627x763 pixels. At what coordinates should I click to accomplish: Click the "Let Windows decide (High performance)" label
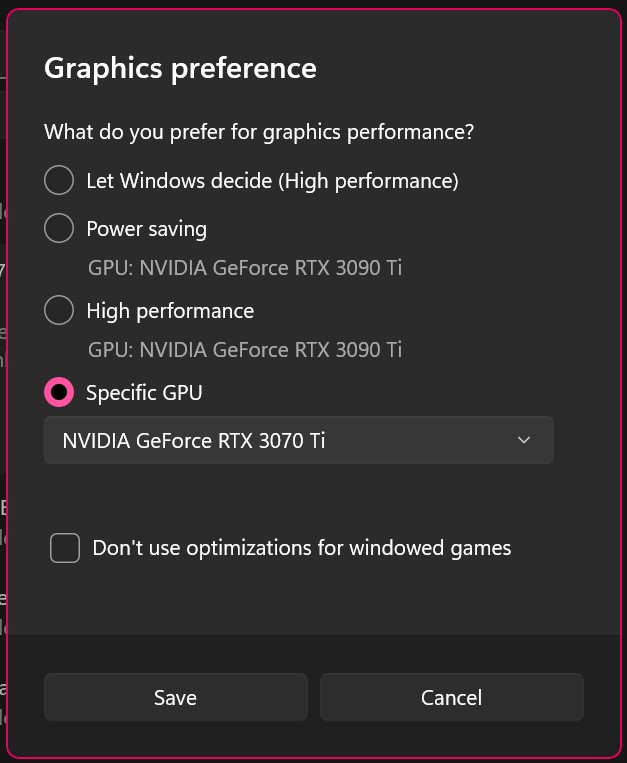272,181
